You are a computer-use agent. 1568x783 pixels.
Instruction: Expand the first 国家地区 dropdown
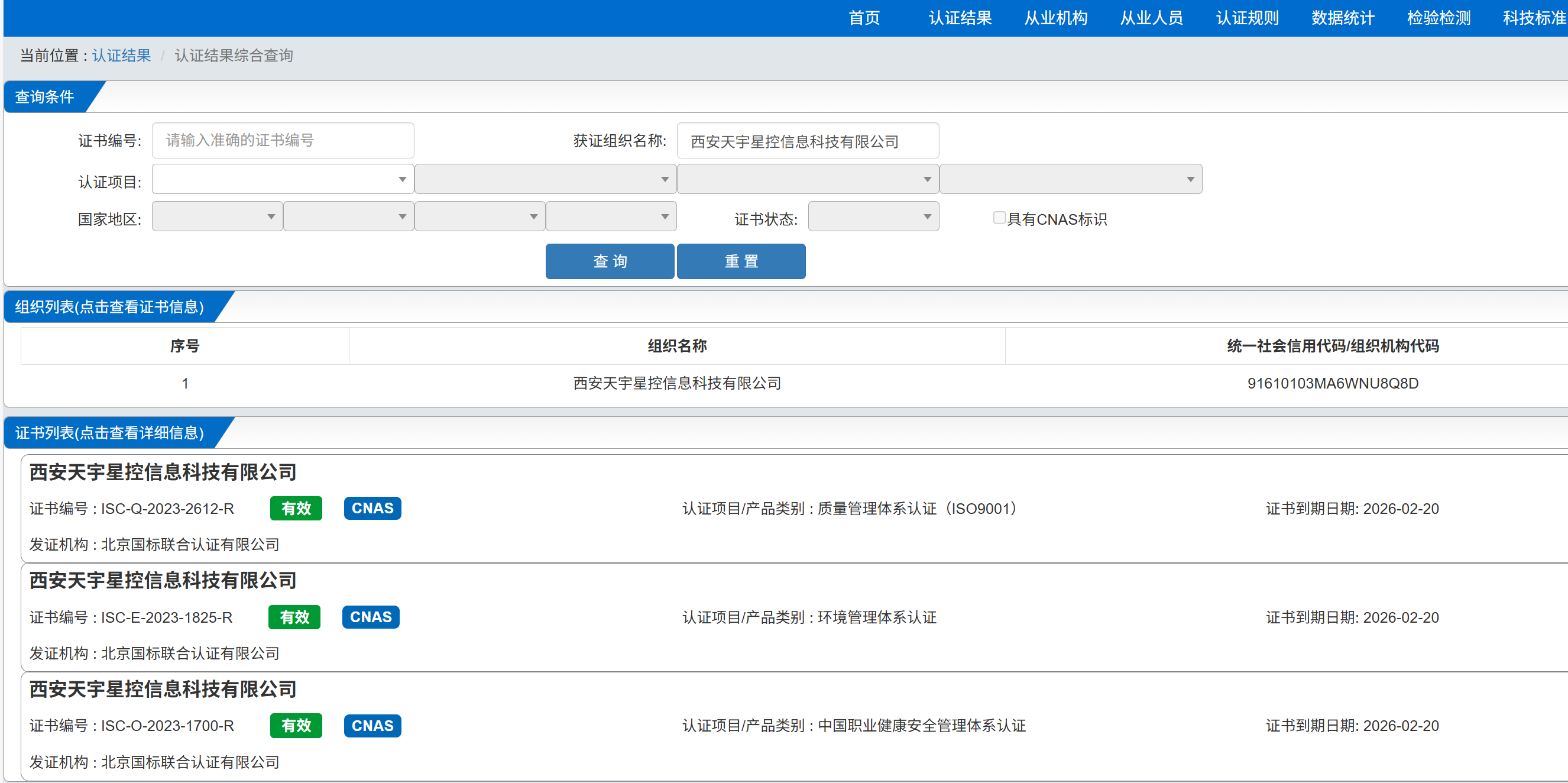pyautogui.click(x=217, y=217)
